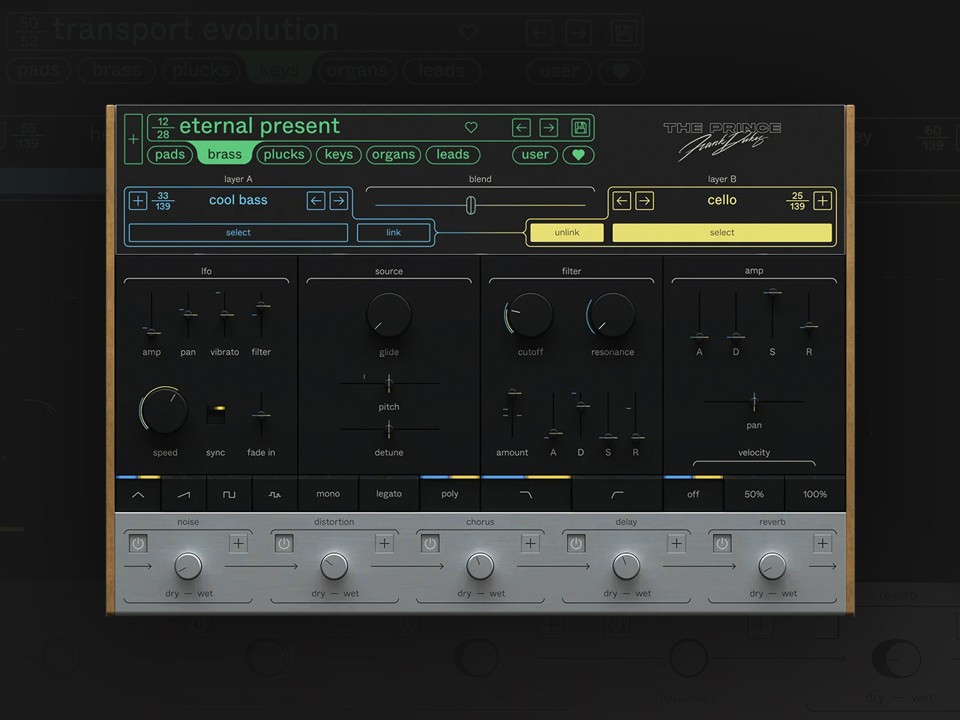This screenshot has width=960, height=720.
Task: Favorite the preset with heart outline icon
Action: (x=471, y=127)
